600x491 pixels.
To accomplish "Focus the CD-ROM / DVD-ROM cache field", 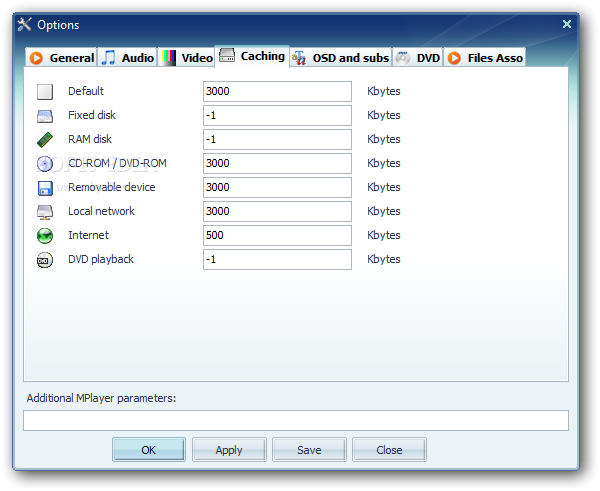I will tap(277, 163).
